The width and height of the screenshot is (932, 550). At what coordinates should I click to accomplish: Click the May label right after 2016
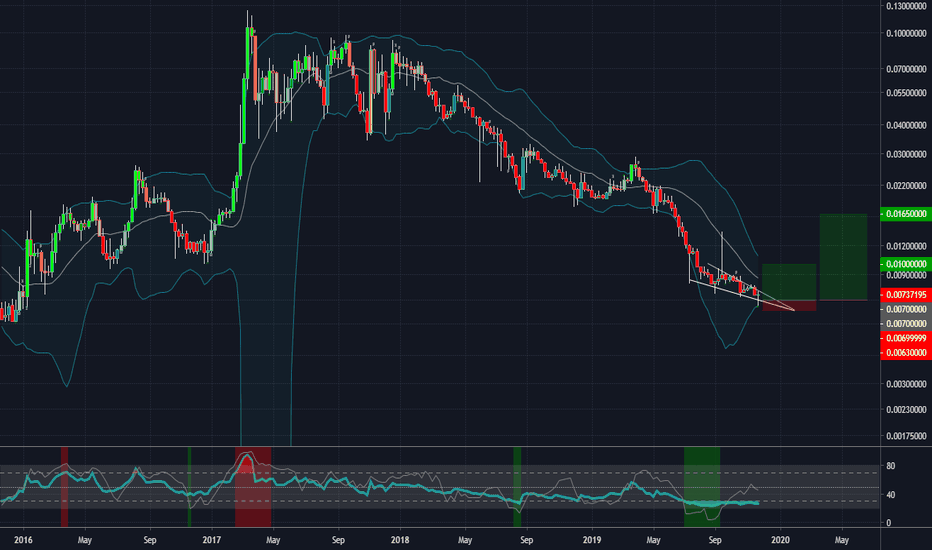pos(84,540)
